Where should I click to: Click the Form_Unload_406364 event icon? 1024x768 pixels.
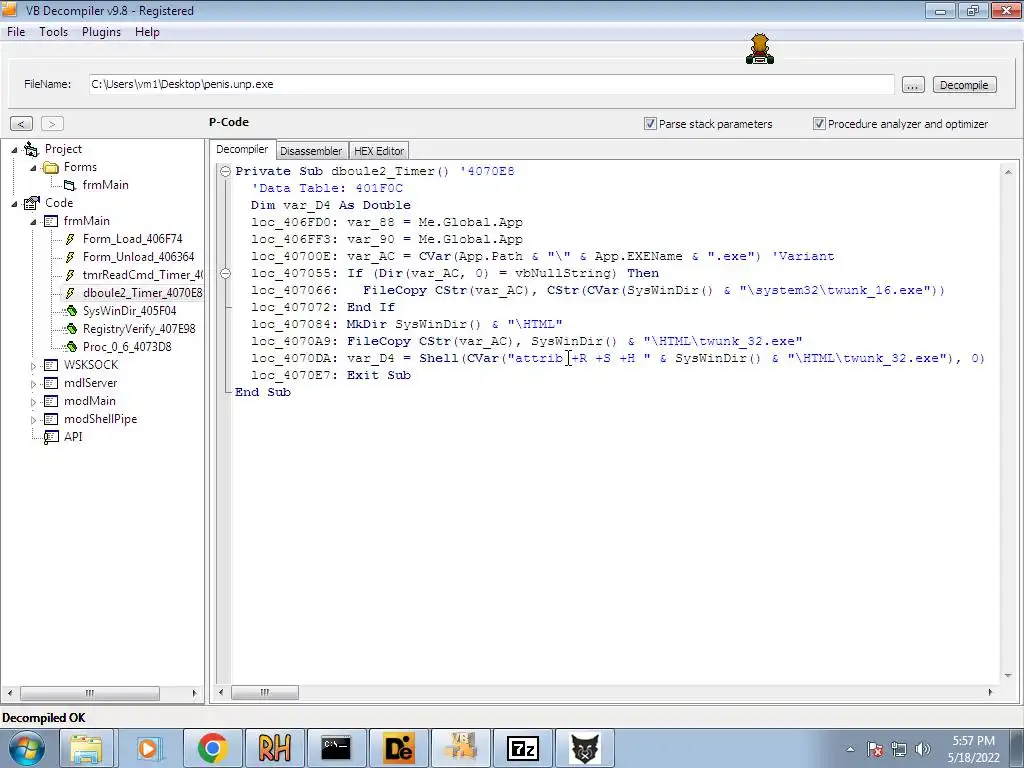(70, 257)
